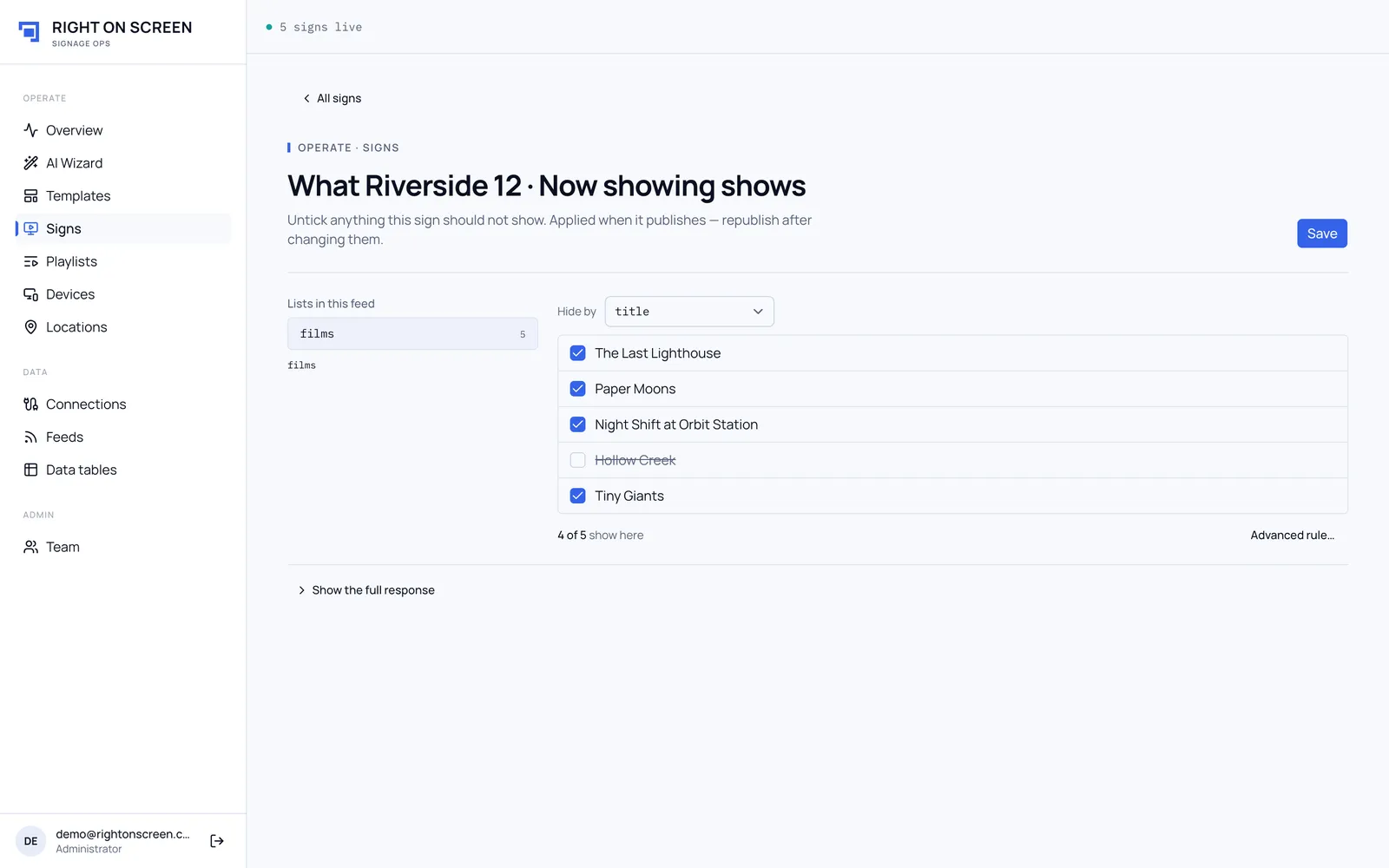Screen dimensions: 1389x868
Task: Click the Templates layout icon
Action: tap(30, 196)
